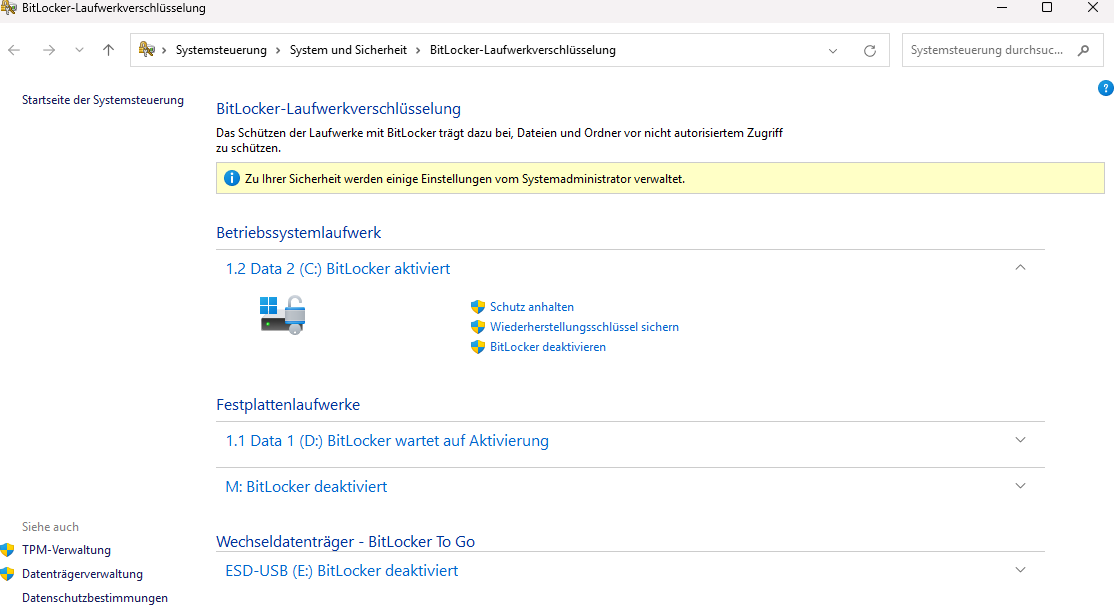Open the recent locations dropdown arrow

click(x=79, y=50)
